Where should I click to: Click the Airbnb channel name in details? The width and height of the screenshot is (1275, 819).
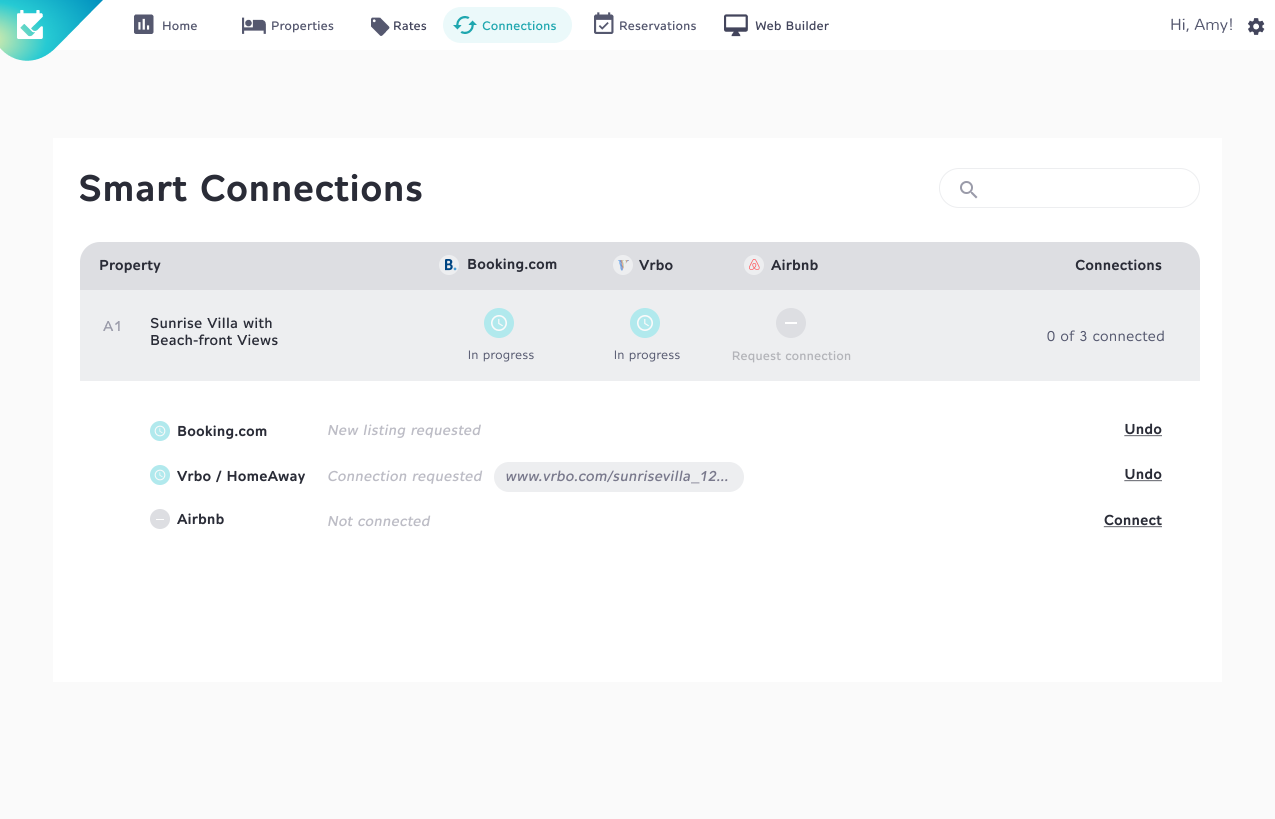tap(201, 519)
